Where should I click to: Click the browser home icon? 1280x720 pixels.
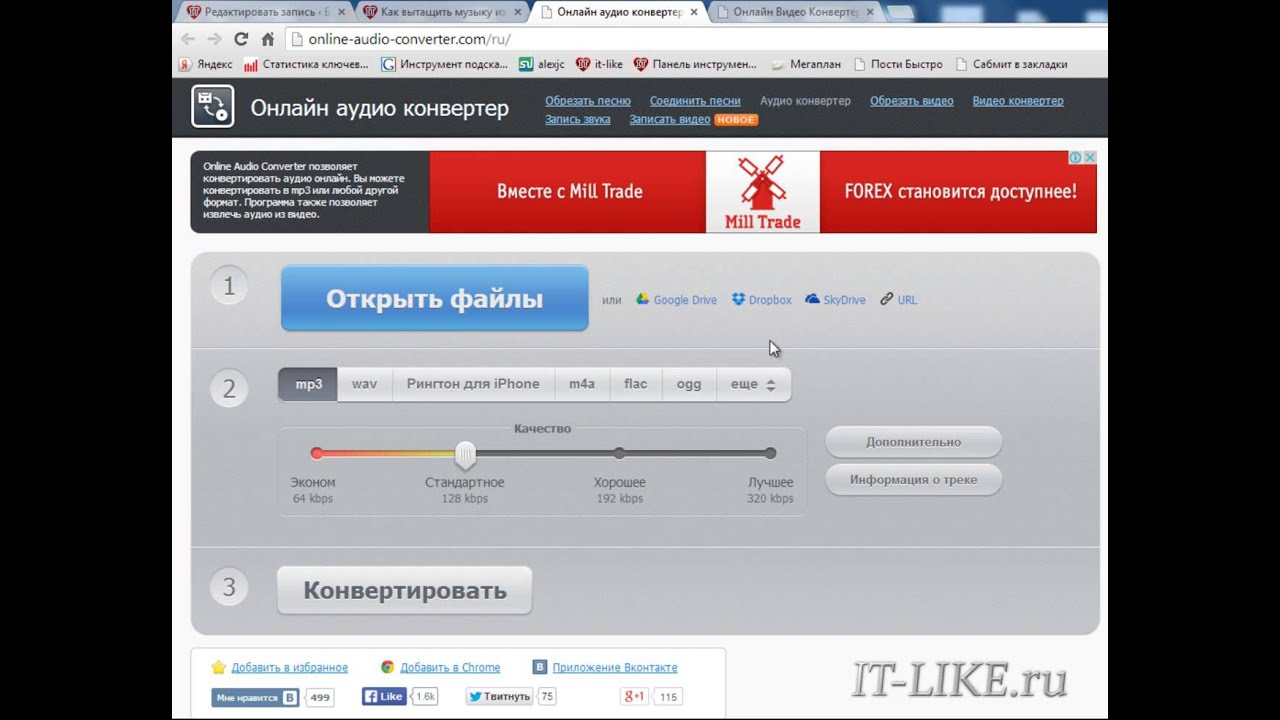267,39
